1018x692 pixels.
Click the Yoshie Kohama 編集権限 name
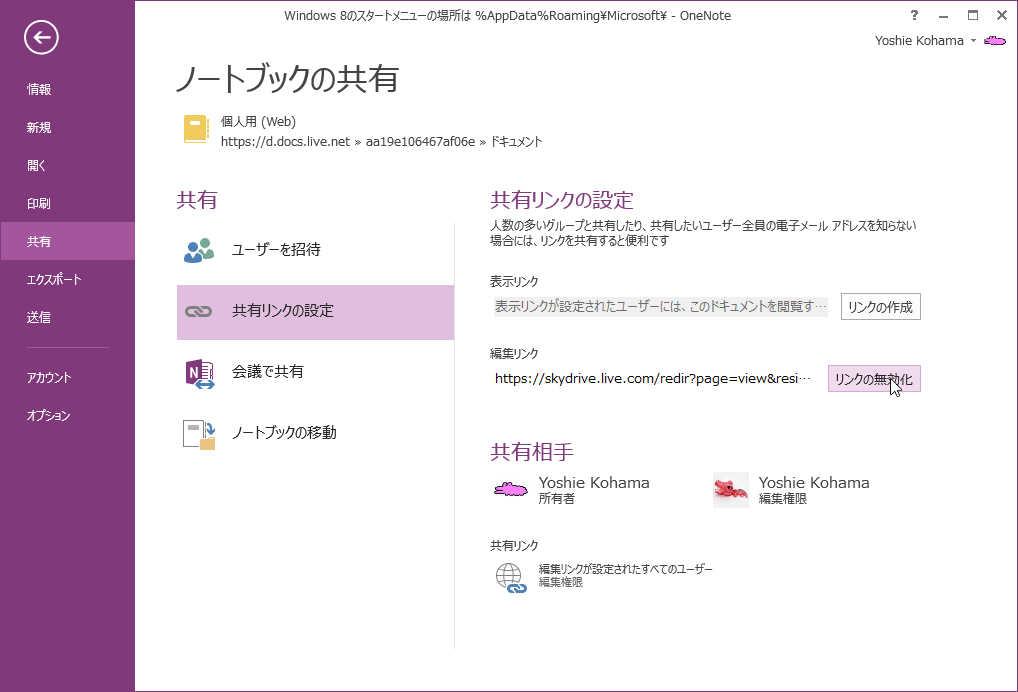point(814,483)
